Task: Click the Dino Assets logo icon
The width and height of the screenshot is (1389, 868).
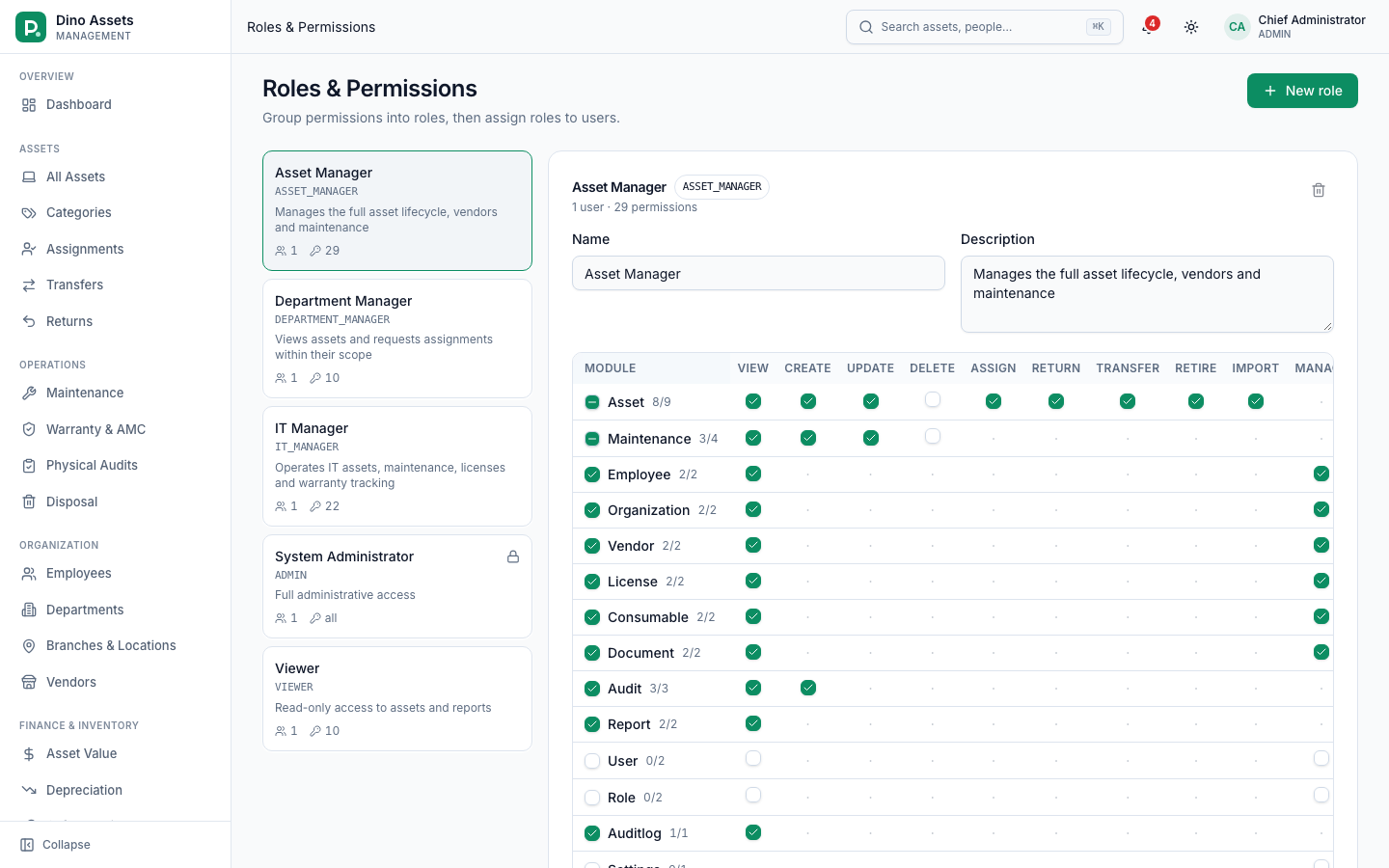Action: click(31, 27)
